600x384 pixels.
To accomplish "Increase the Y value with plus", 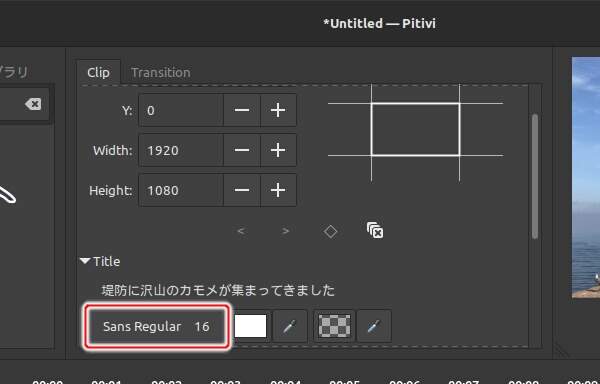I will (x=278, y=110).
